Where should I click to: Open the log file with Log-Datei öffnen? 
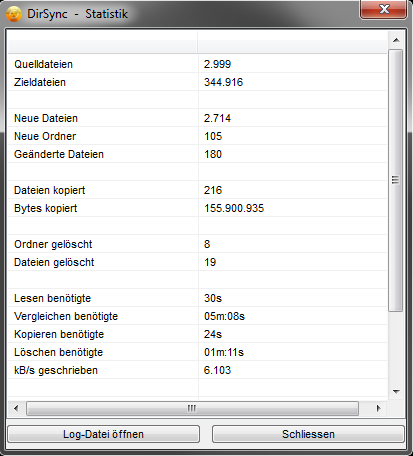(x=103, y=434)
